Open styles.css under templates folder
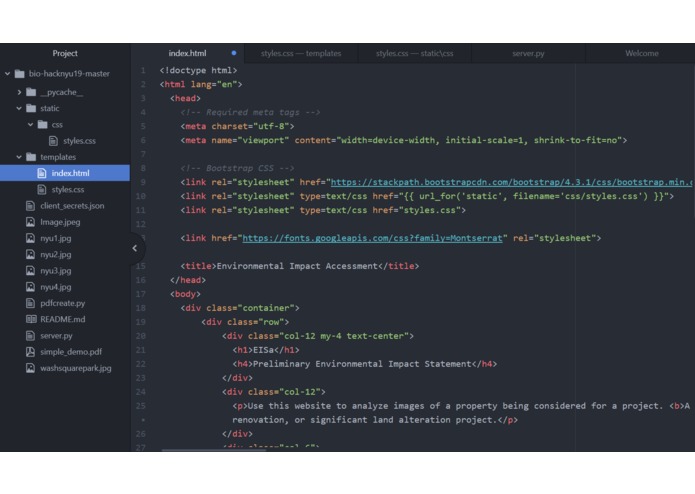This screenshot has width=695, height=494. pos(68,190)
